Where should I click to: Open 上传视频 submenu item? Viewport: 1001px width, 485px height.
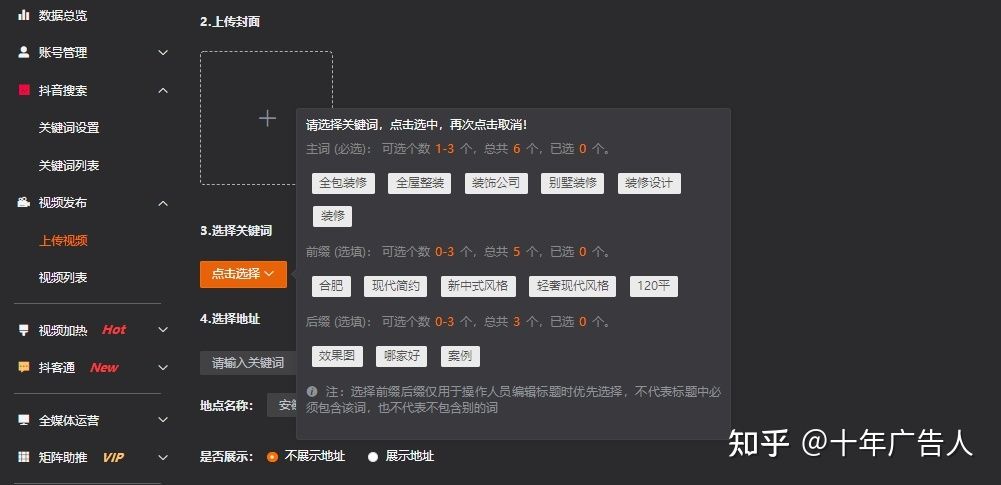[x=63, y=241]
